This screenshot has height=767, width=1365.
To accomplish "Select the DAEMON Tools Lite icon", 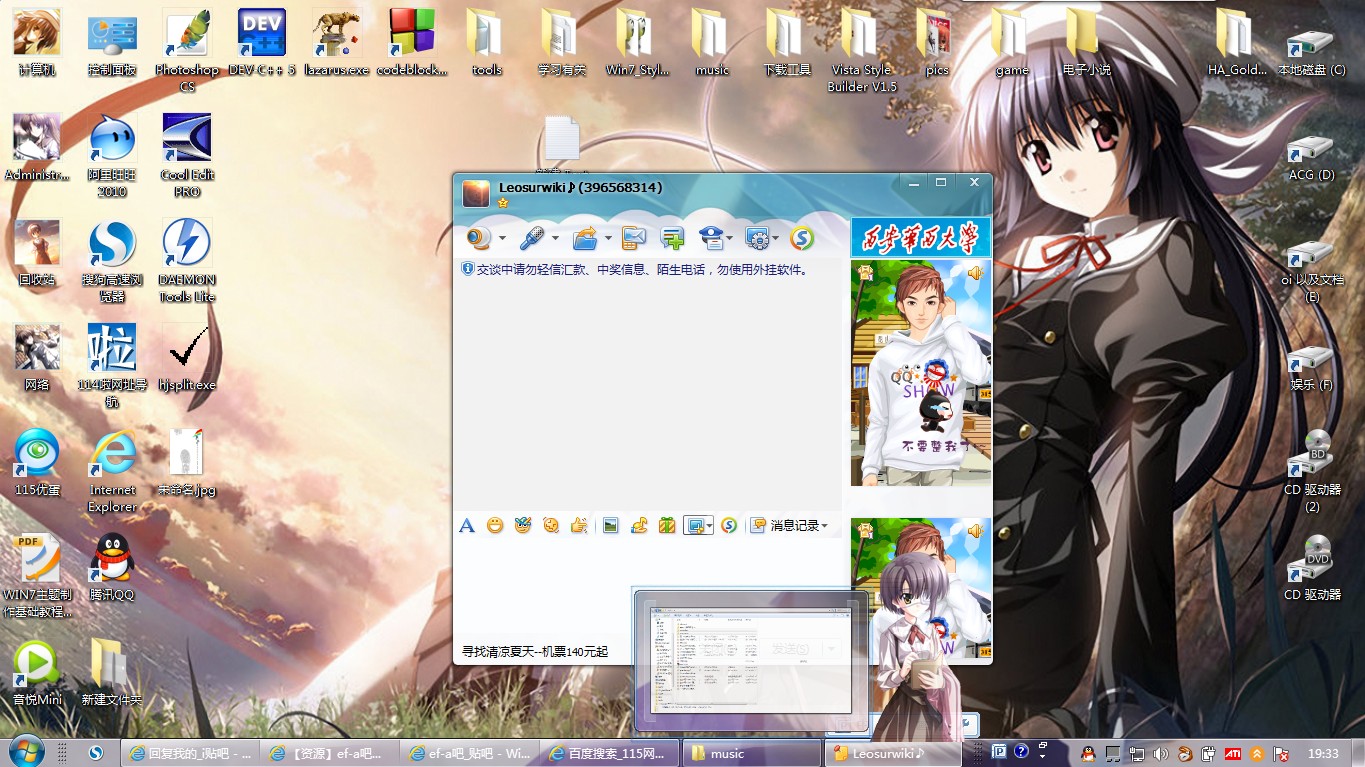I will click(187, 260).
